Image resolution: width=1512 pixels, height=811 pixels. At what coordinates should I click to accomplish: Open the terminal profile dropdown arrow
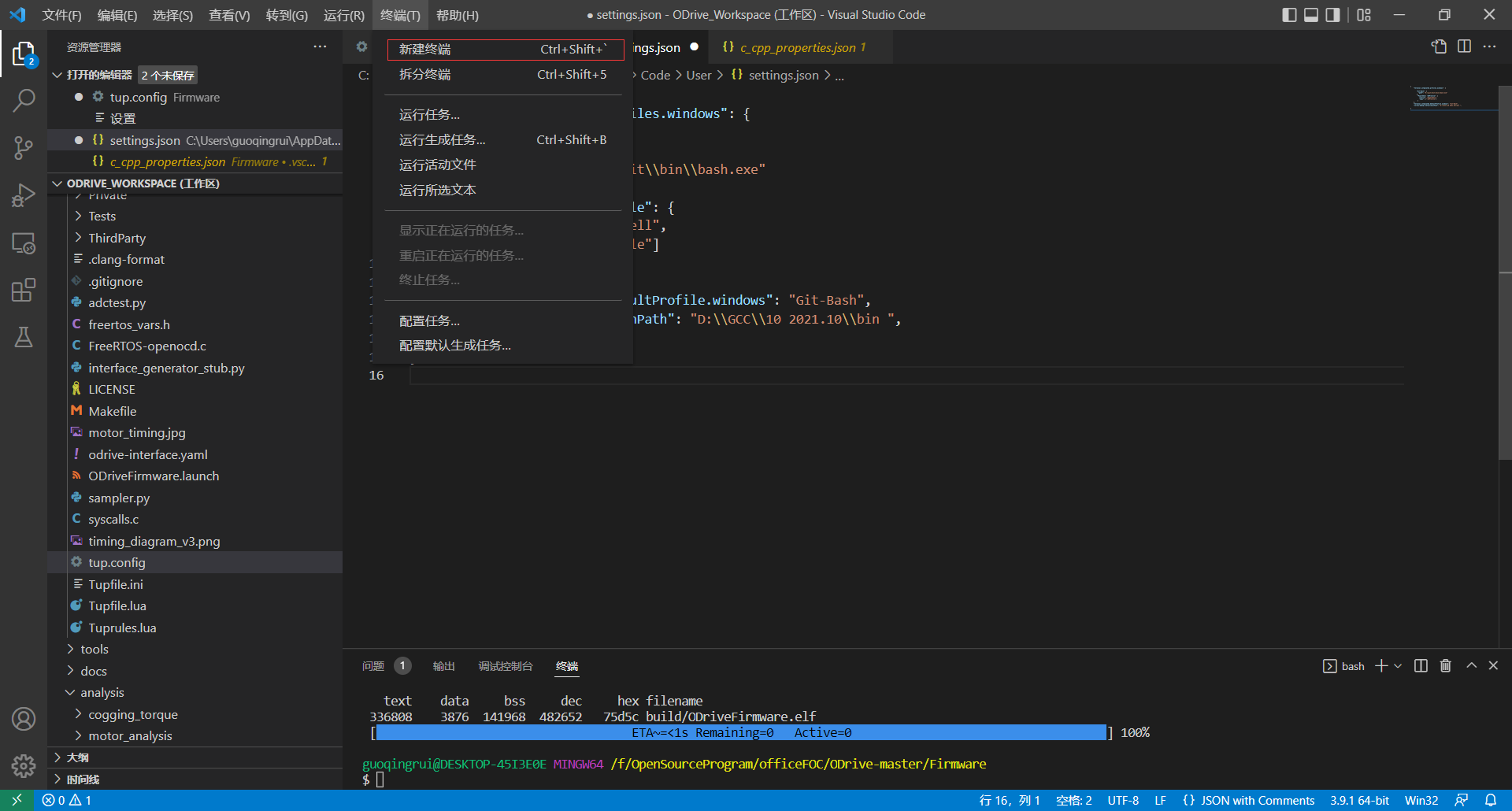point(1397,665)
